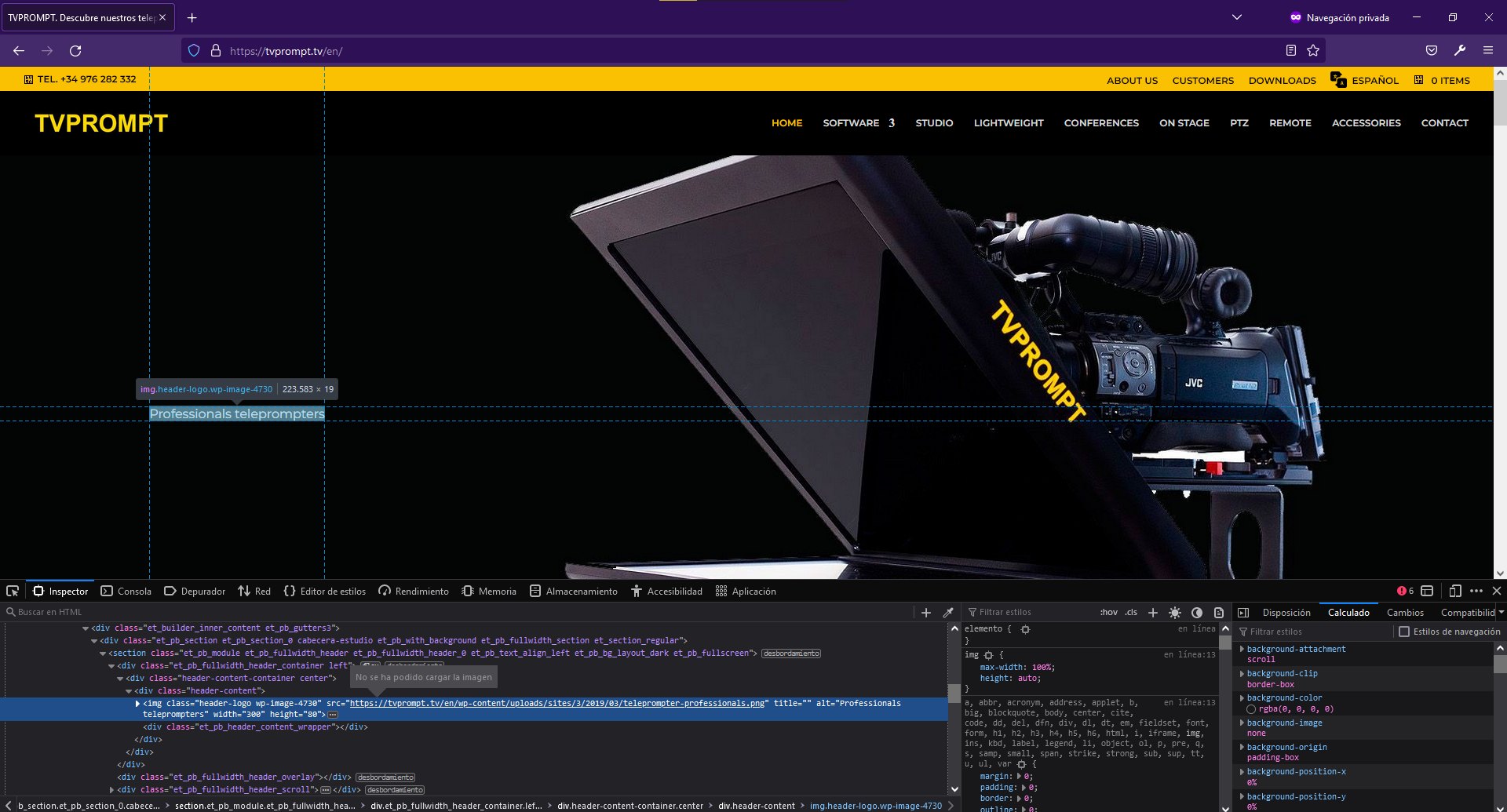This screenshot has width=1507, height=812.
Task: Toggle dark color scheme simulation
Action: [1197, 612]
